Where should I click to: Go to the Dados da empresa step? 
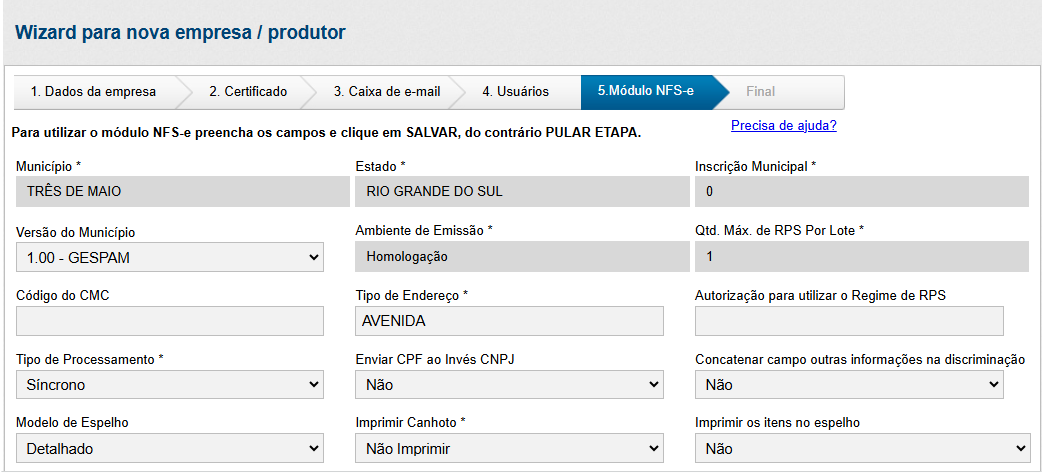[x=93, y=92]
